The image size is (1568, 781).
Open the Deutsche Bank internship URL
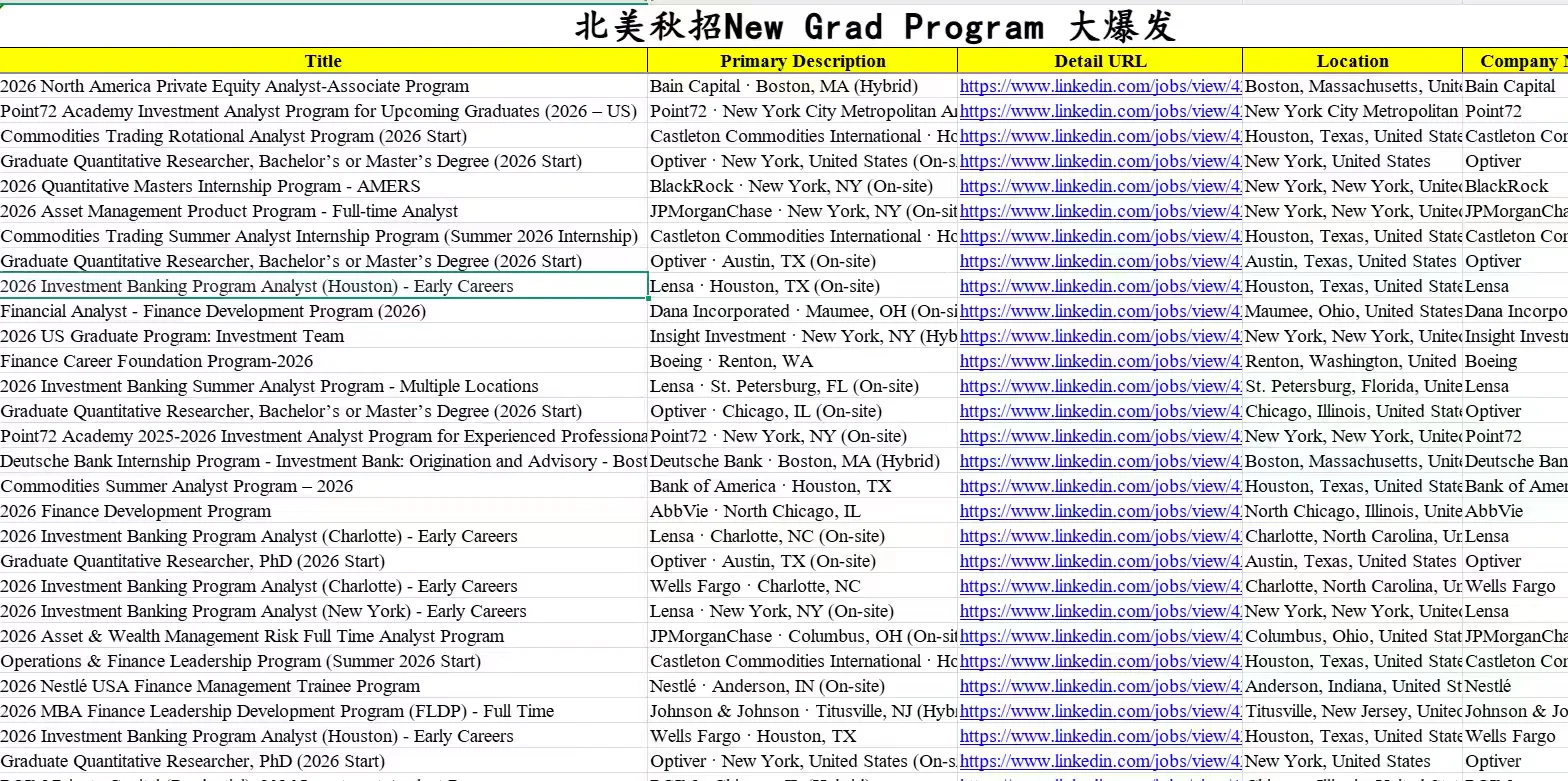pyautogui.click(x=1100, y=462)
